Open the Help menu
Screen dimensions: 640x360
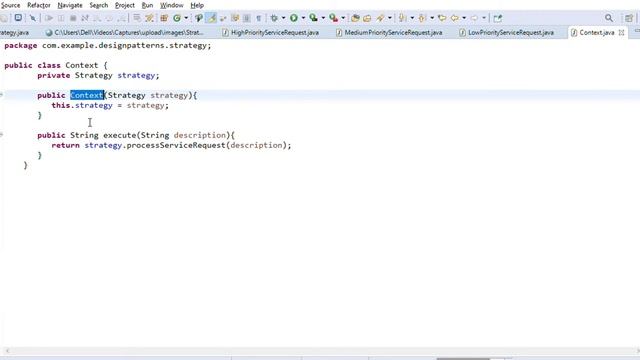197,5
